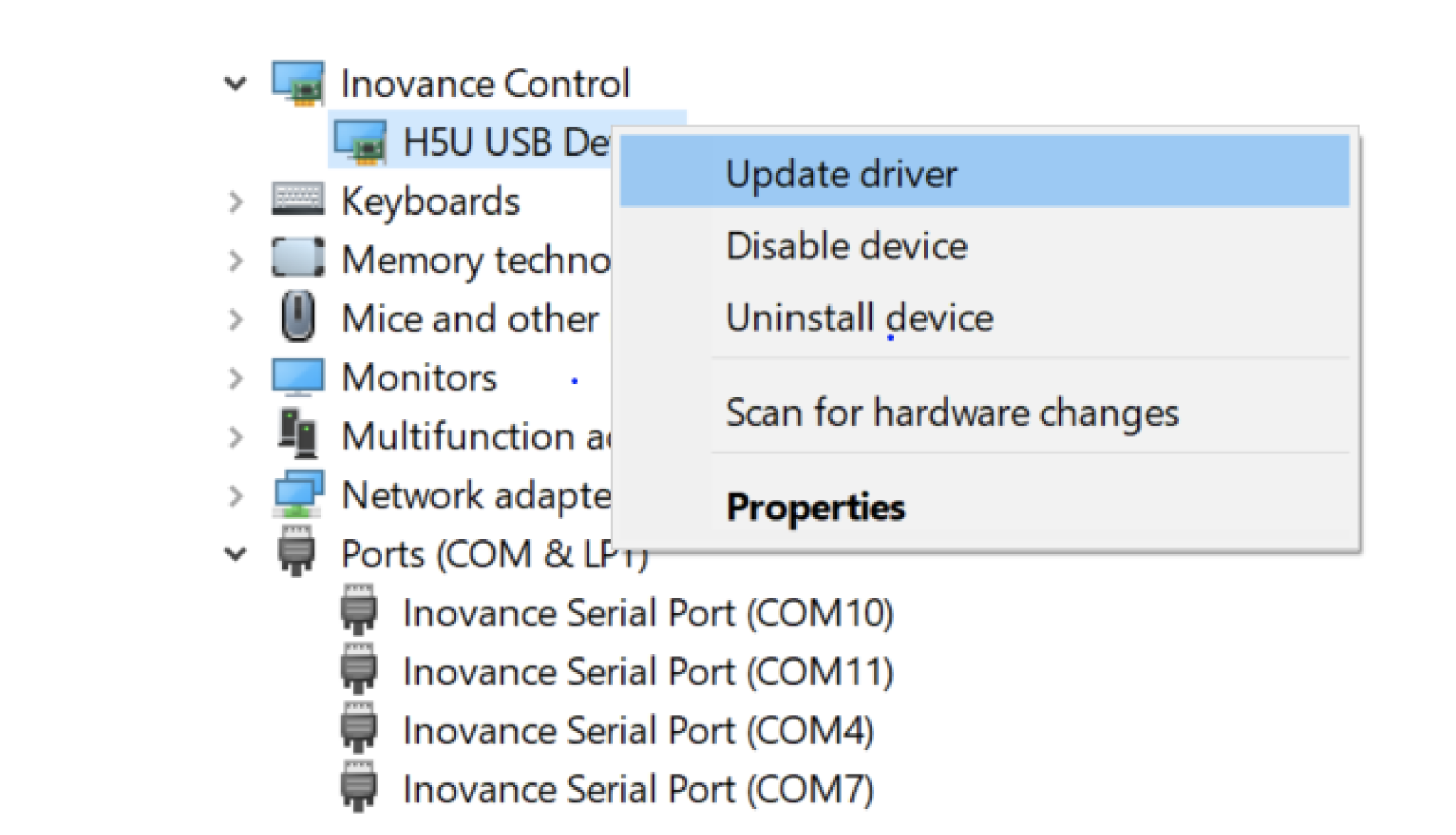Collapse the Ports (COM & LPT) node
This screenshot has height=835, width=1456.
click(235, 554)
